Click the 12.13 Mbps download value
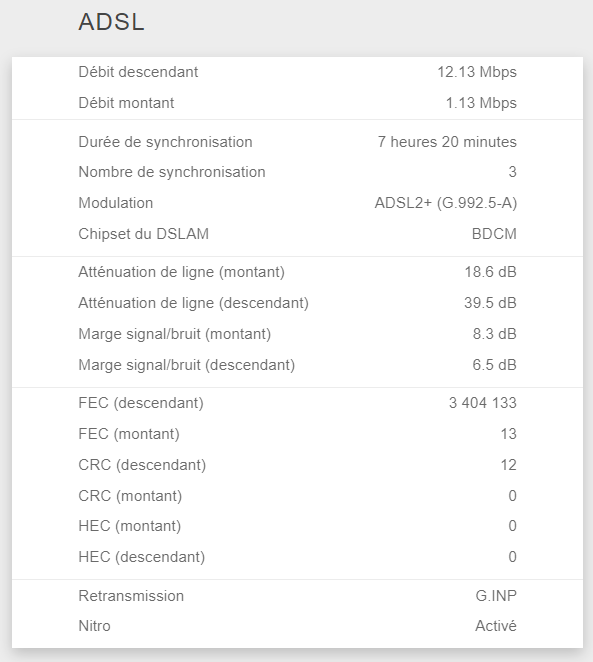Viewport: 593px width, 662px height. click(x=477, y=72)
